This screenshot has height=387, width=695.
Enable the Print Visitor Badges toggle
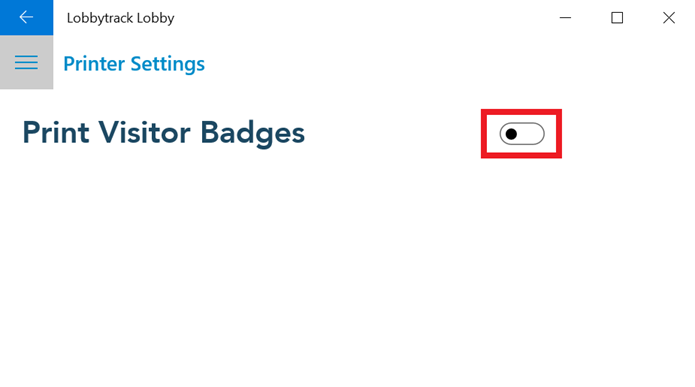522,134
